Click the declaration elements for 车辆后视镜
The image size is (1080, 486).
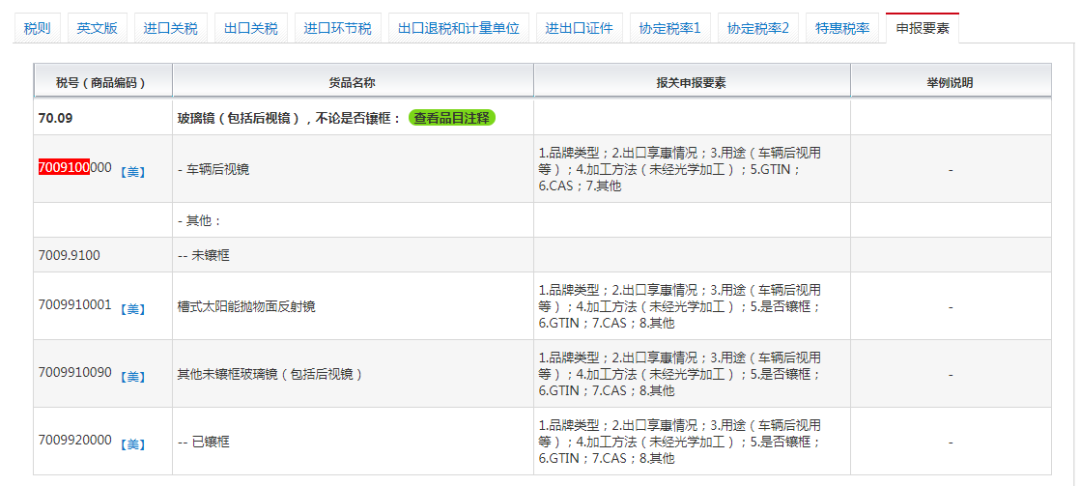pos(680,169)
